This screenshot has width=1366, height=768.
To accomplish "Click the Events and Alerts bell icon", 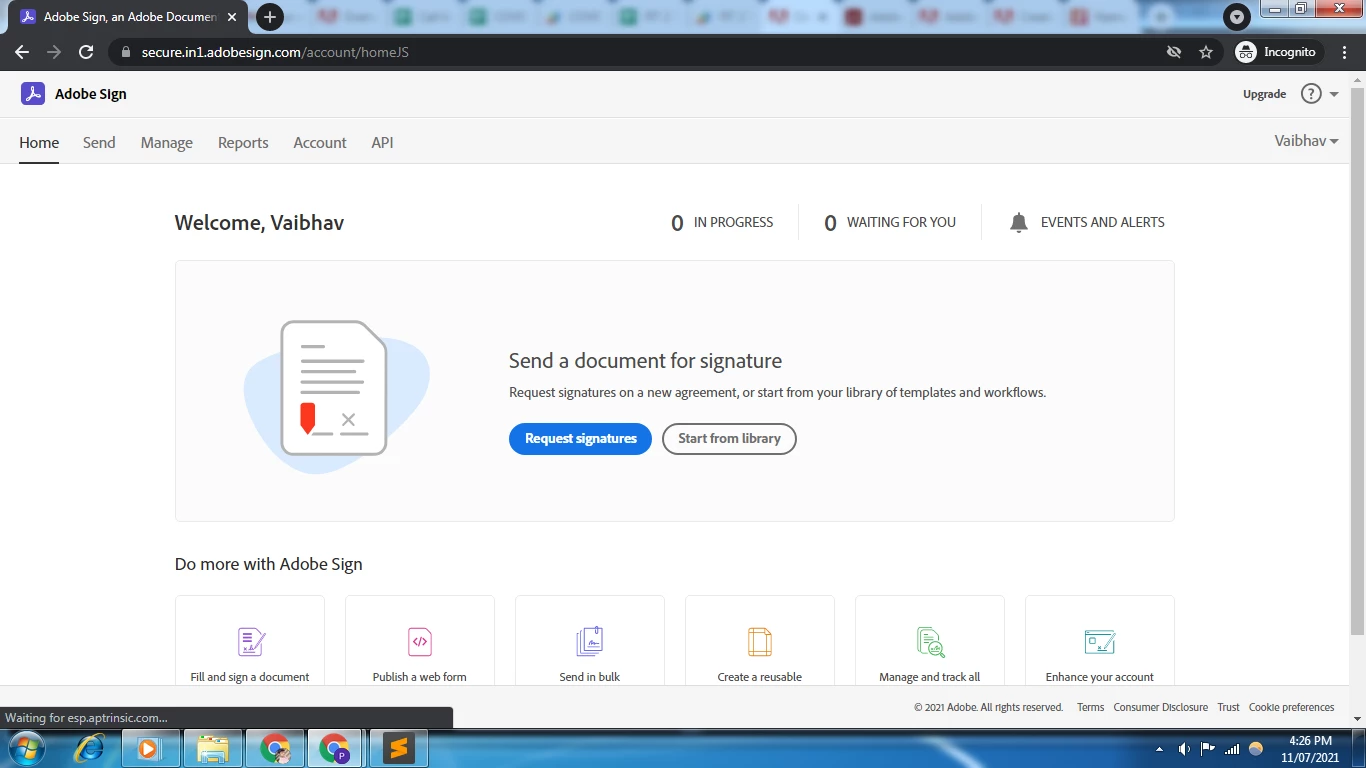I will pyautogui.click(x=1019, y=223).
